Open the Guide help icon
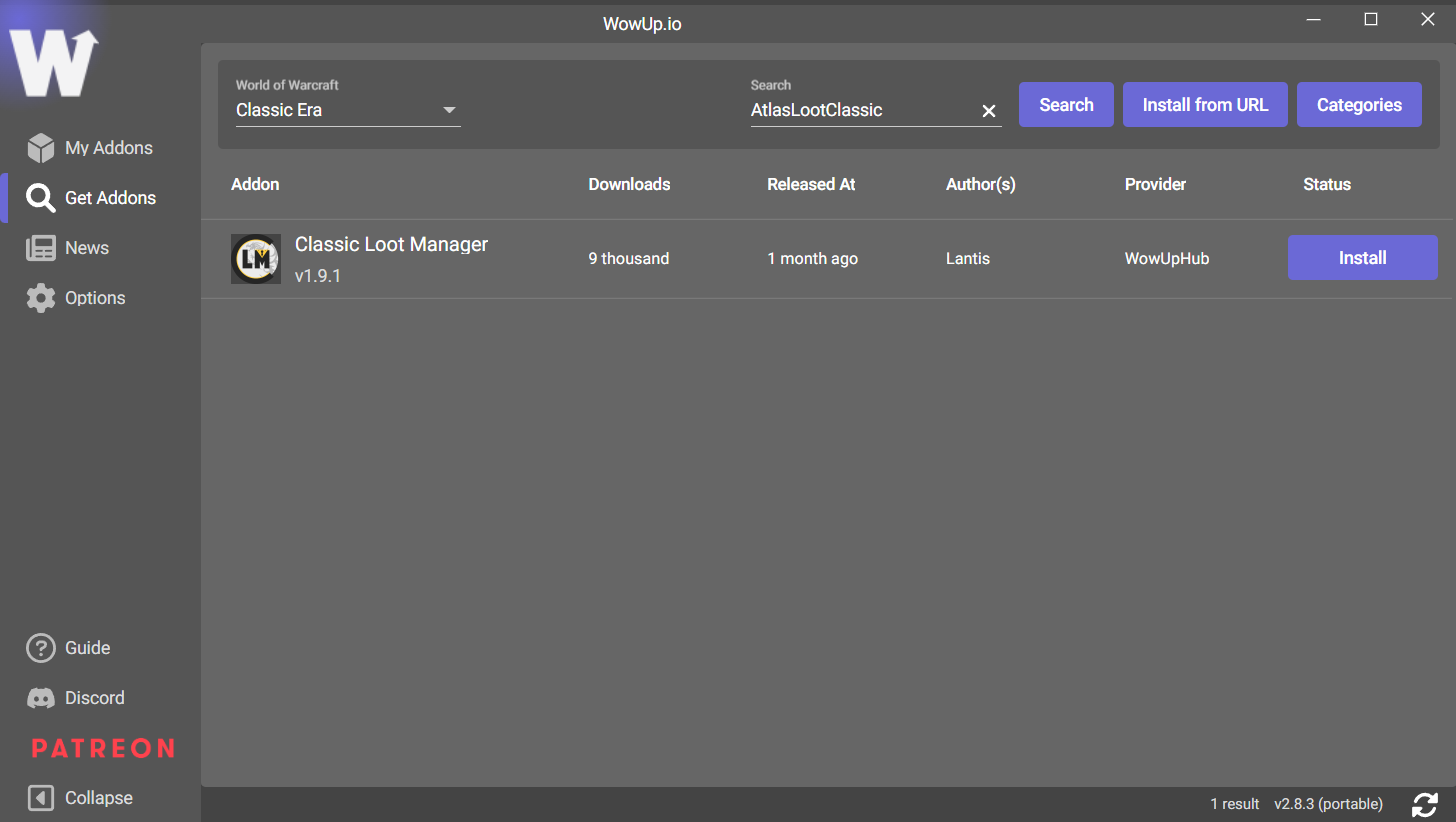The height and width of the screenshot is (822, 1456). pyautogui.click(x=40, y=647)
